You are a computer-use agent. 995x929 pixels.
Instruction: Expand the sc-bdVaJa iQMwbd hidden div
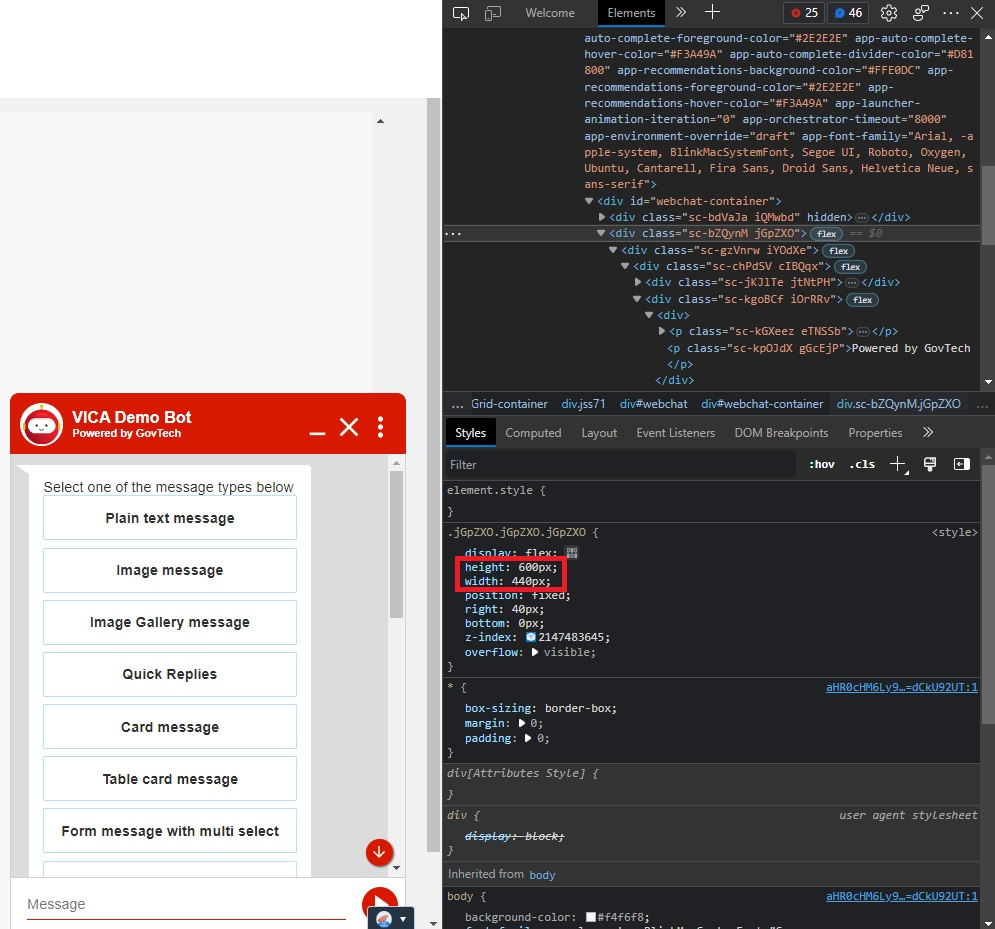coord(602,217)
